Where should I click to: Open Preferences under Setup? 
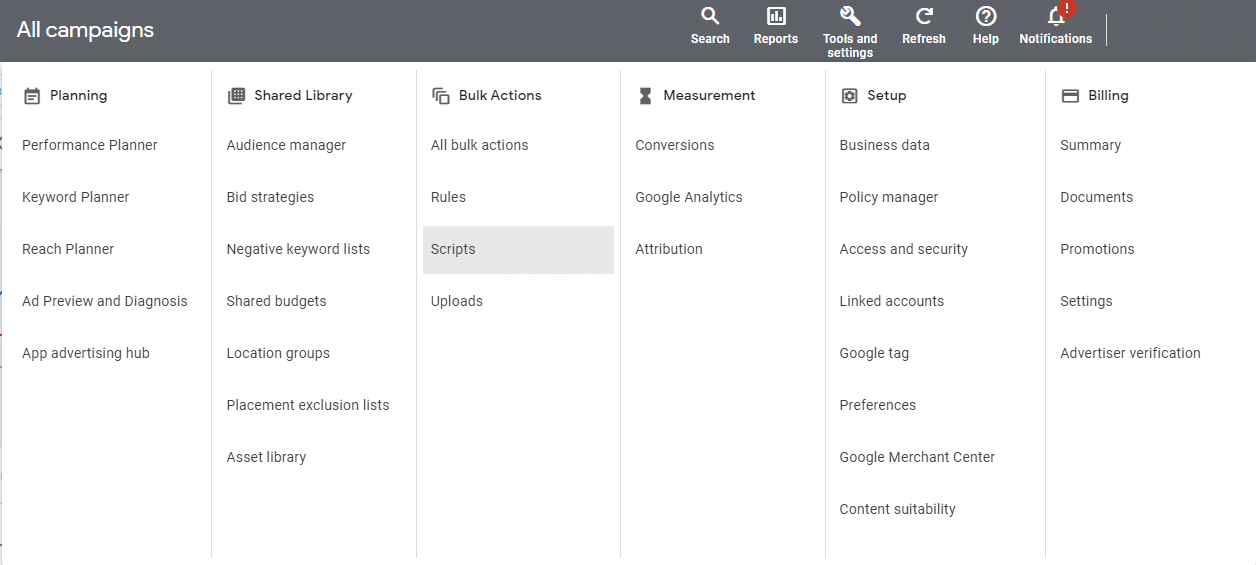tap(878, 405)
